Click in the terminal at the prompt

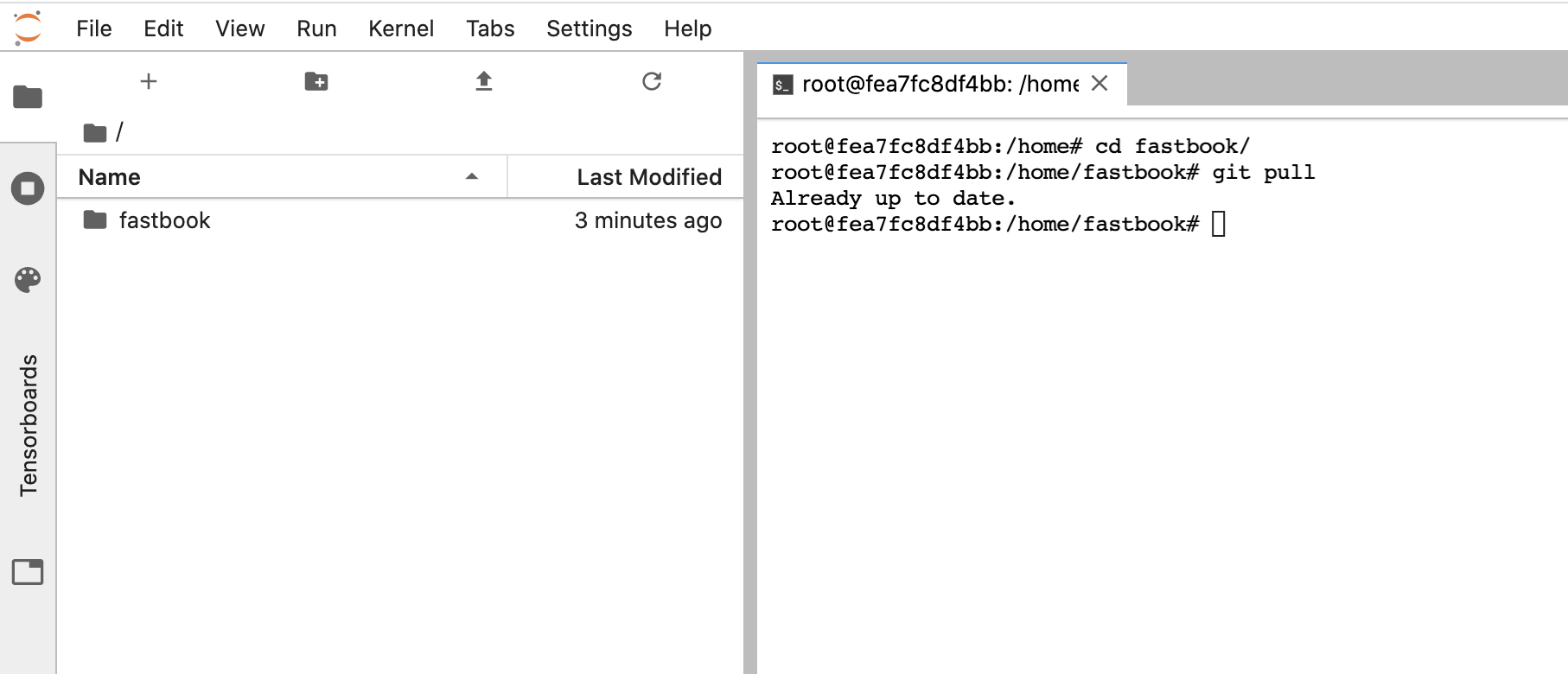coord(1219,225)
